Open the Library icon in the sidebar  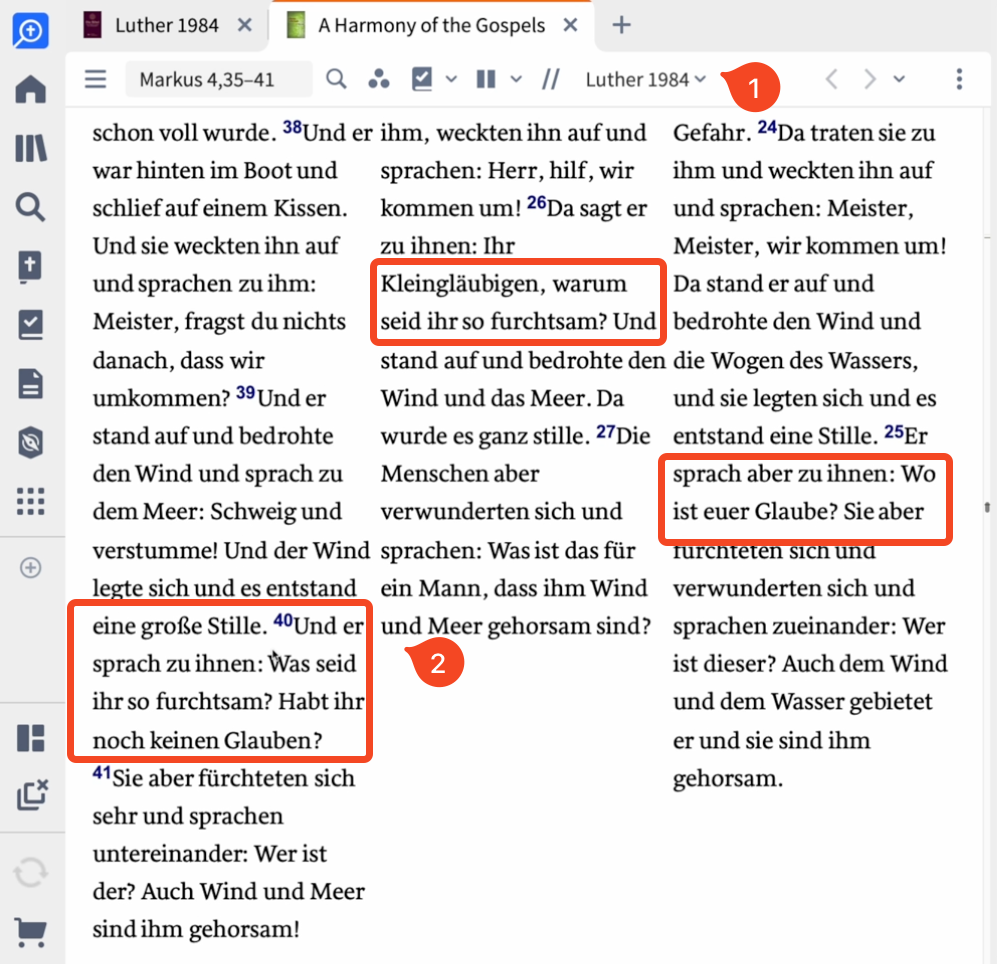[x=30, y=148]
